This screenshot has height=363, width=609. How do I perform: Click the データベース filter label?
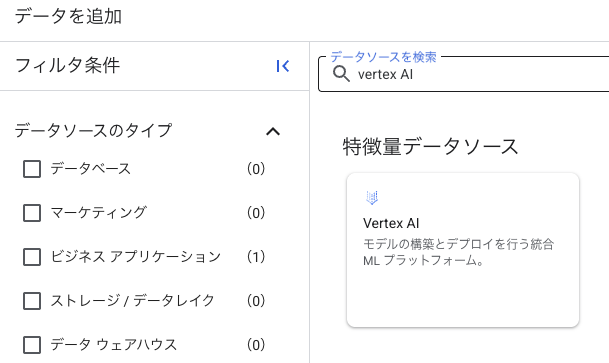tap(91, 169)
